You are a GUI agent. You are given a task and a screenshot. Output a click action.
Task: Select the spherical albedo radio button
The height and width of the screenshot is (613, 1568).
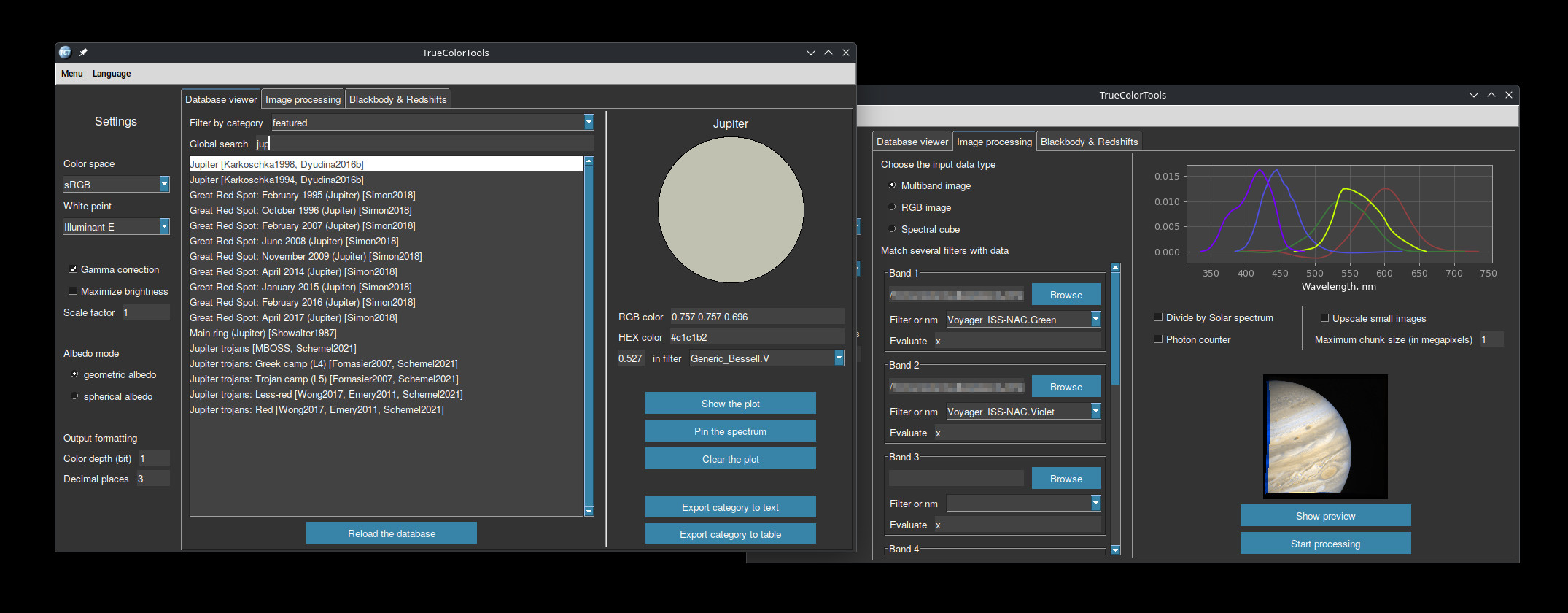pos(74,396)
